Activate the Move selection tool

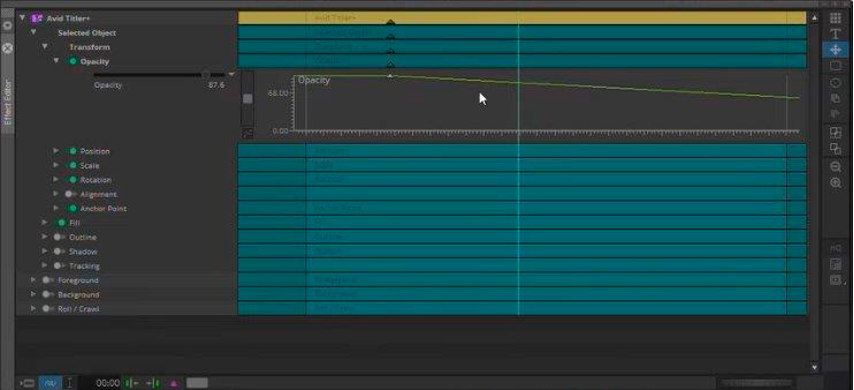[835, 50]
